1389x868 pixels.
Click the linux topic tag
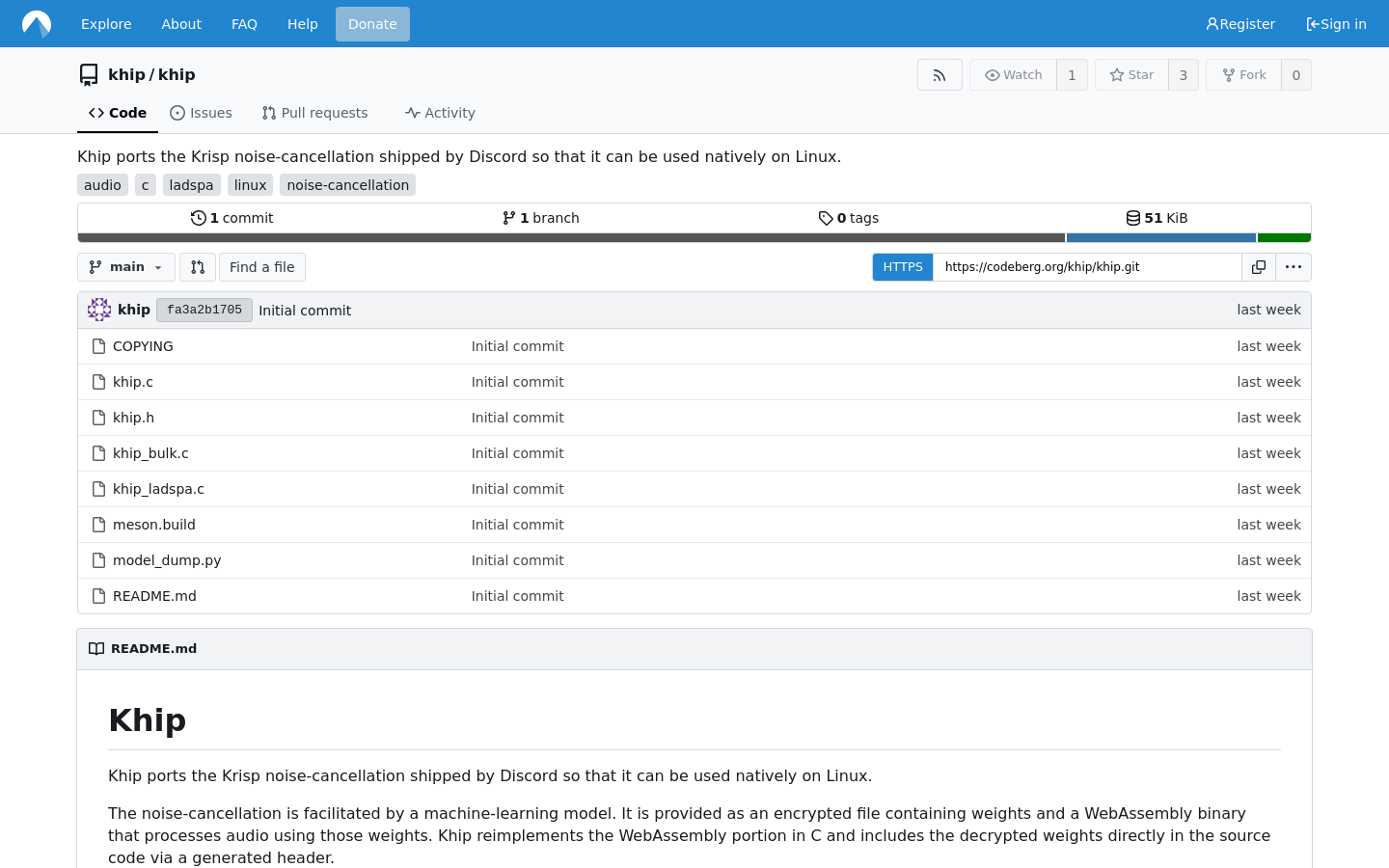coord(250,185)
